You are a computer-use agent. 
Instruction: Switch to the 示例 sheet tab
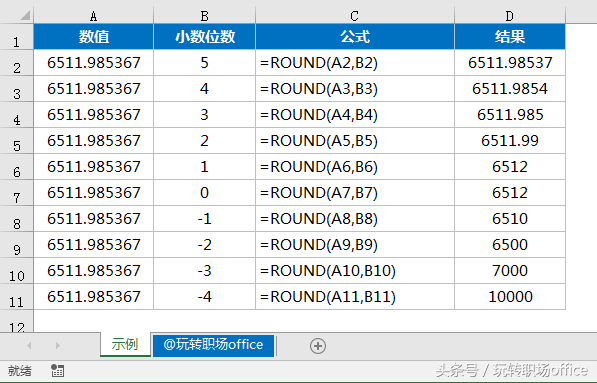[125, 345]
